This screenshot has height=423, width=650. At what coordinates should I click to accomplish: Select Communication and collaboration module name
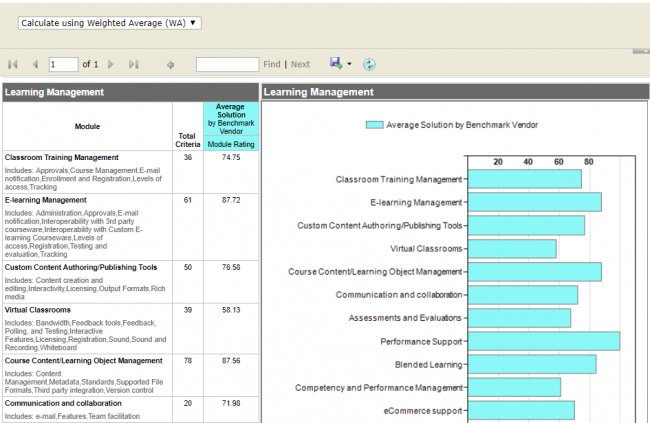click(x=63, y=403)
